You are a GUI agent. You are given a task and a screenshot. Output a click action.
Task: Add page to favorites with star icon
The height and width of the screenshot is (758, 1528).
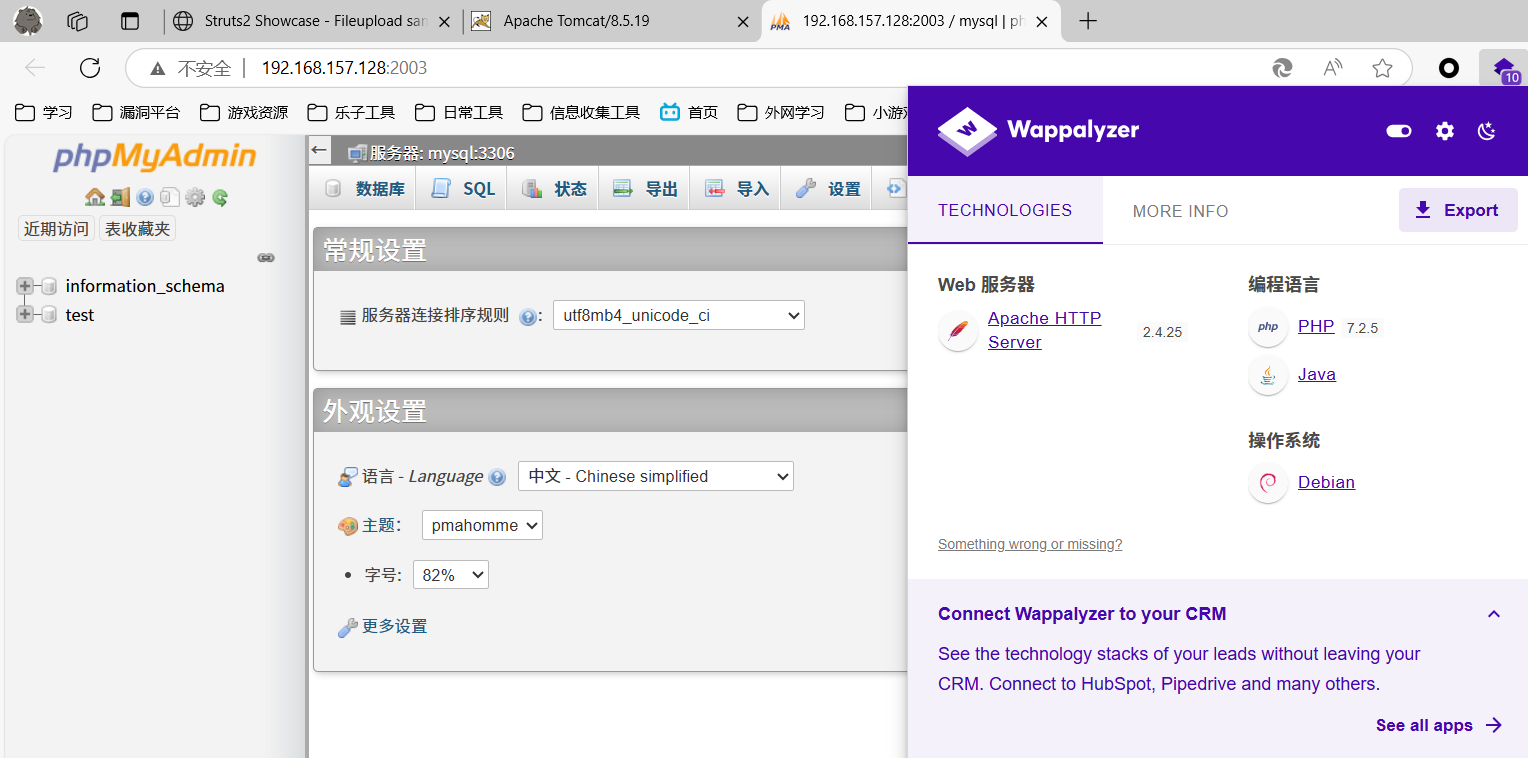1383,68
